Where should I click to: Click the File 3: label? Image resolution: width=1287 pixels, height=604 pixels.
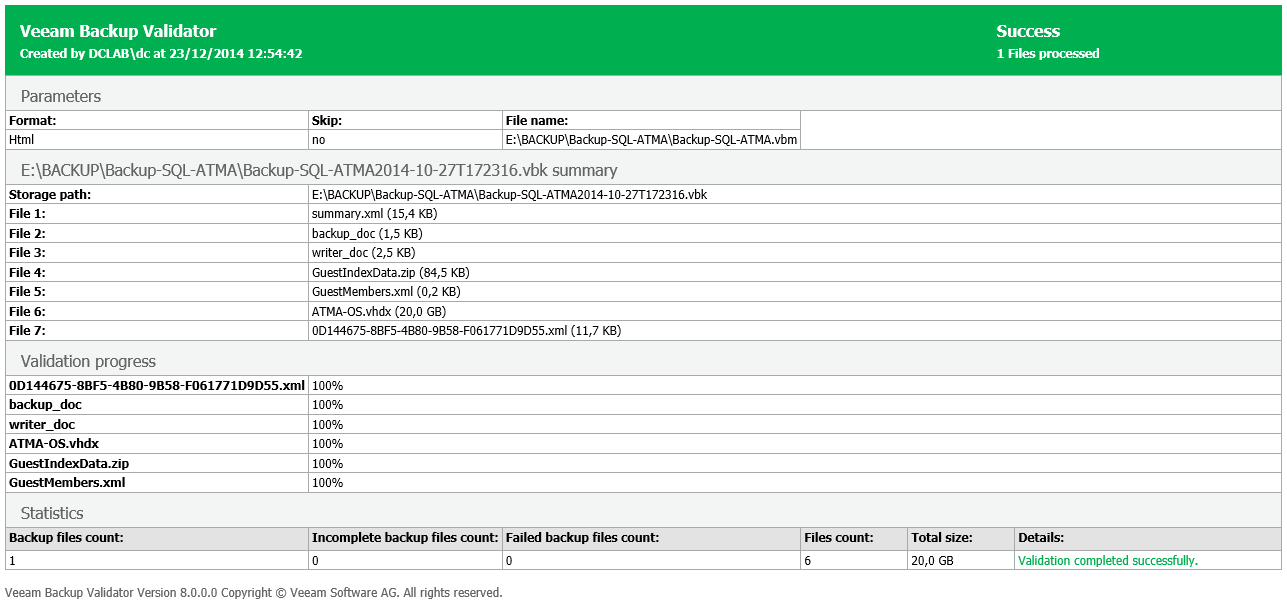[27, 253]
